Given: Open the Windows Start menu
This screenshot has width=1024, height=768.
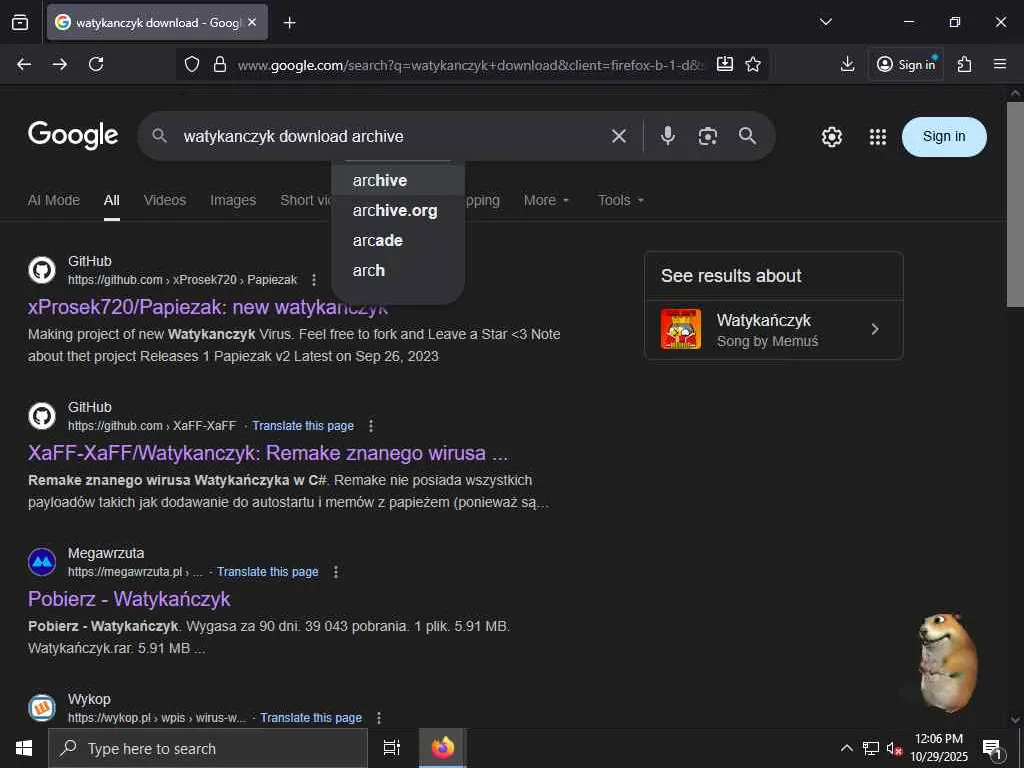Looking at the screenshot, I should click(x=24, y=748).
